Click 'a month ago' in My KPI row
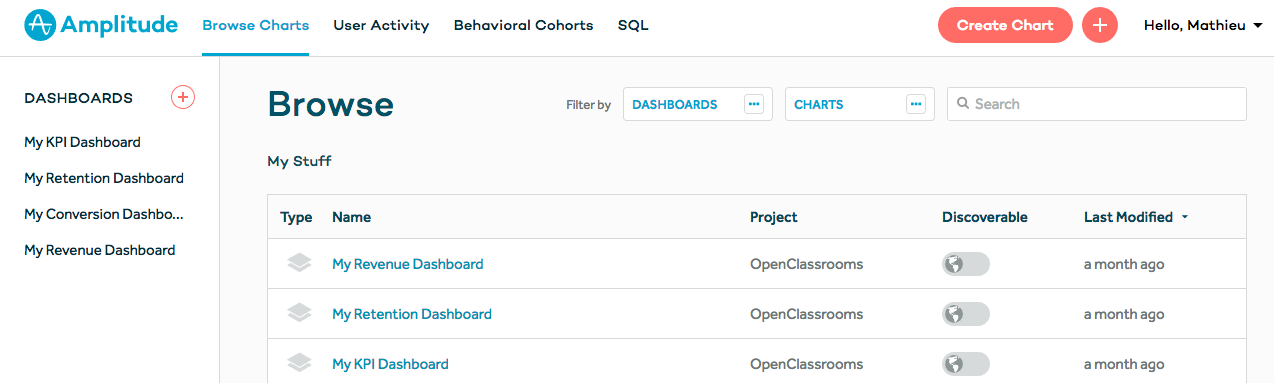Image resolution: width=1274 pixels, height=383 pixels. [1124, 364]
